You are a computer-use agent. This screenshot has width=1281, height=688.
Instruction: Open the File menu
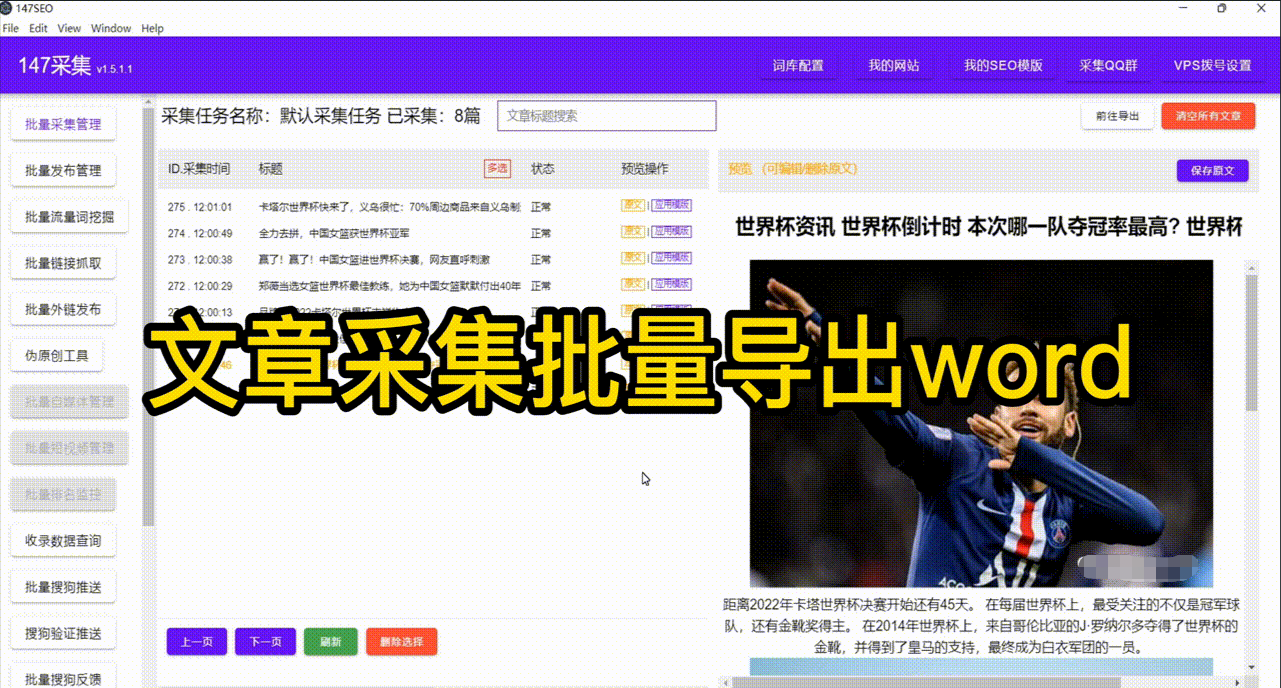point(11,29)
